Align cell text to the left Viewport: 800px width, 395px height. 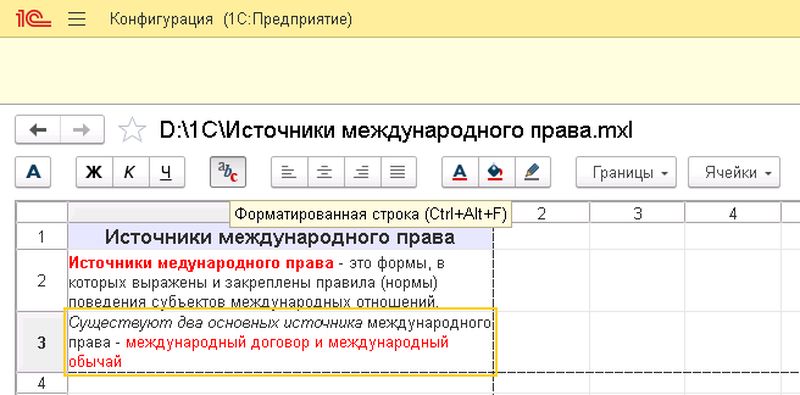(289, 172)
